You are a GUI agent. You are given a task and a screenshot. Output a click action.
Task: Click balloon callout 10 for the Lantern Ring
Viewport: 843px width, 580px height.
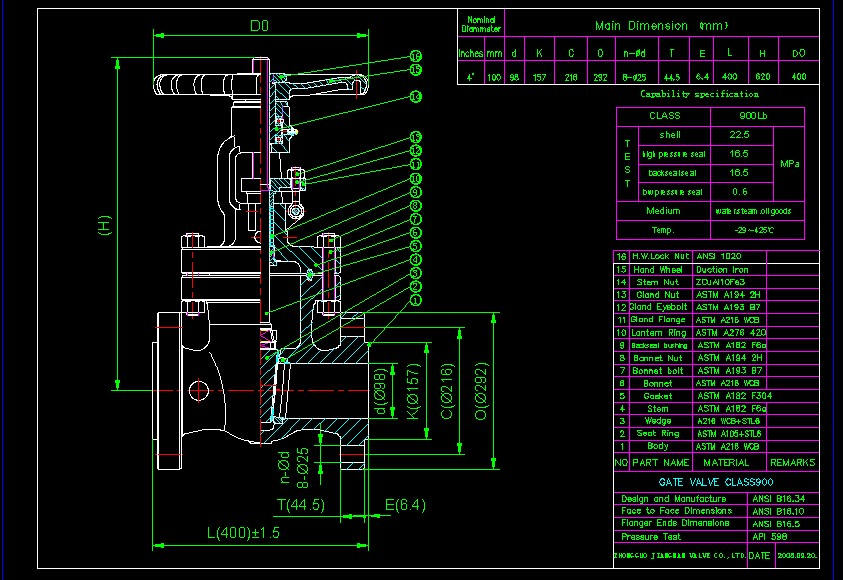click(415, 178)
